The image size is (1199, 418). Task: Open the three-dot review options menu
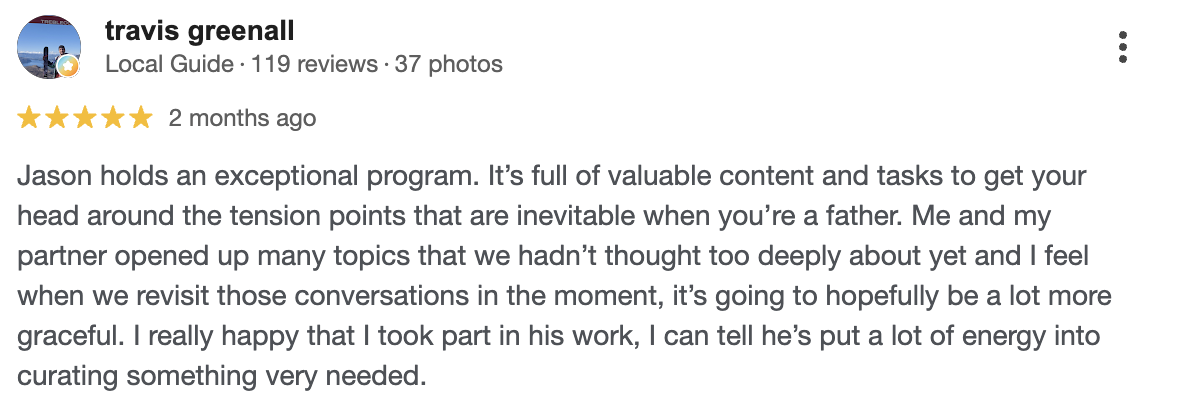1123,47
